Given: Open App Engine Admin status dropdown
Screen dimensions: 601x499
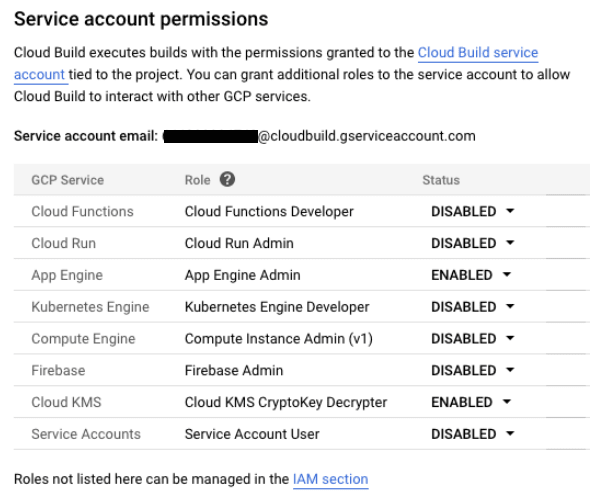Looking at the screenshot, I should (471, 275).
